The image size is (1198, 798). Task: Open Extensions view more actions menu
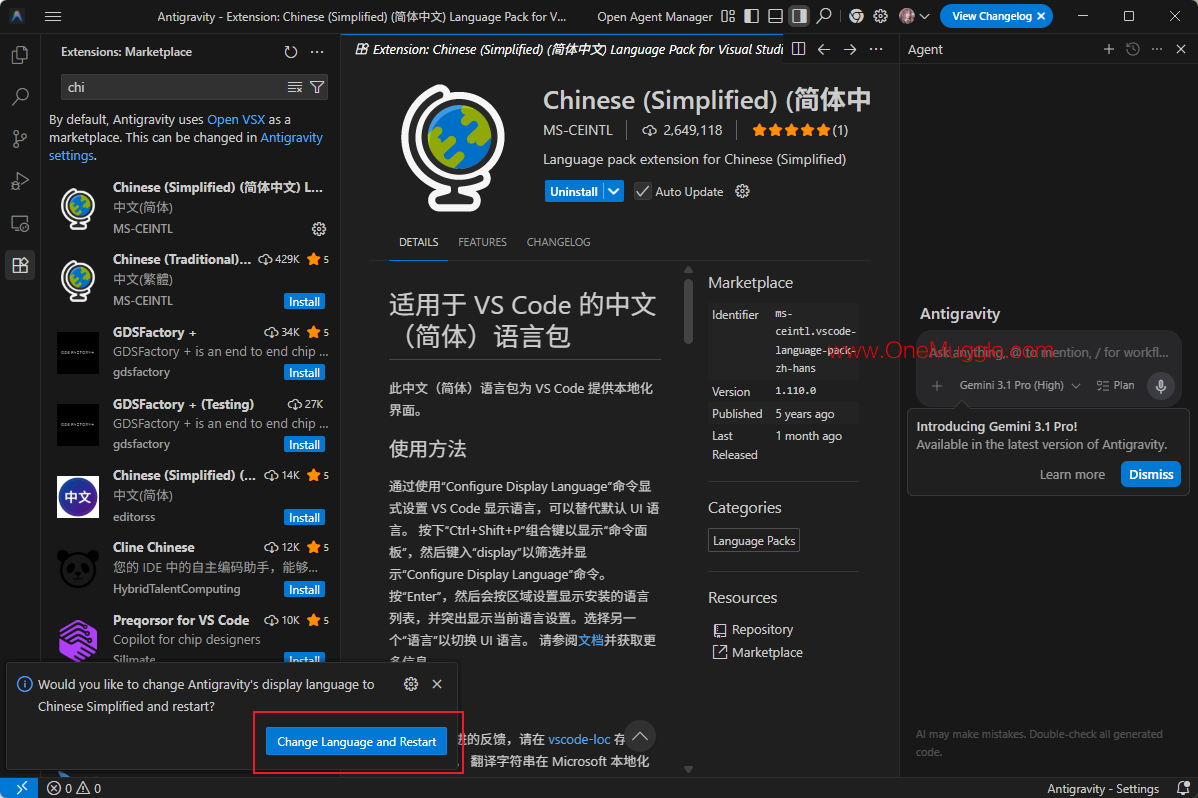[317, 52]
